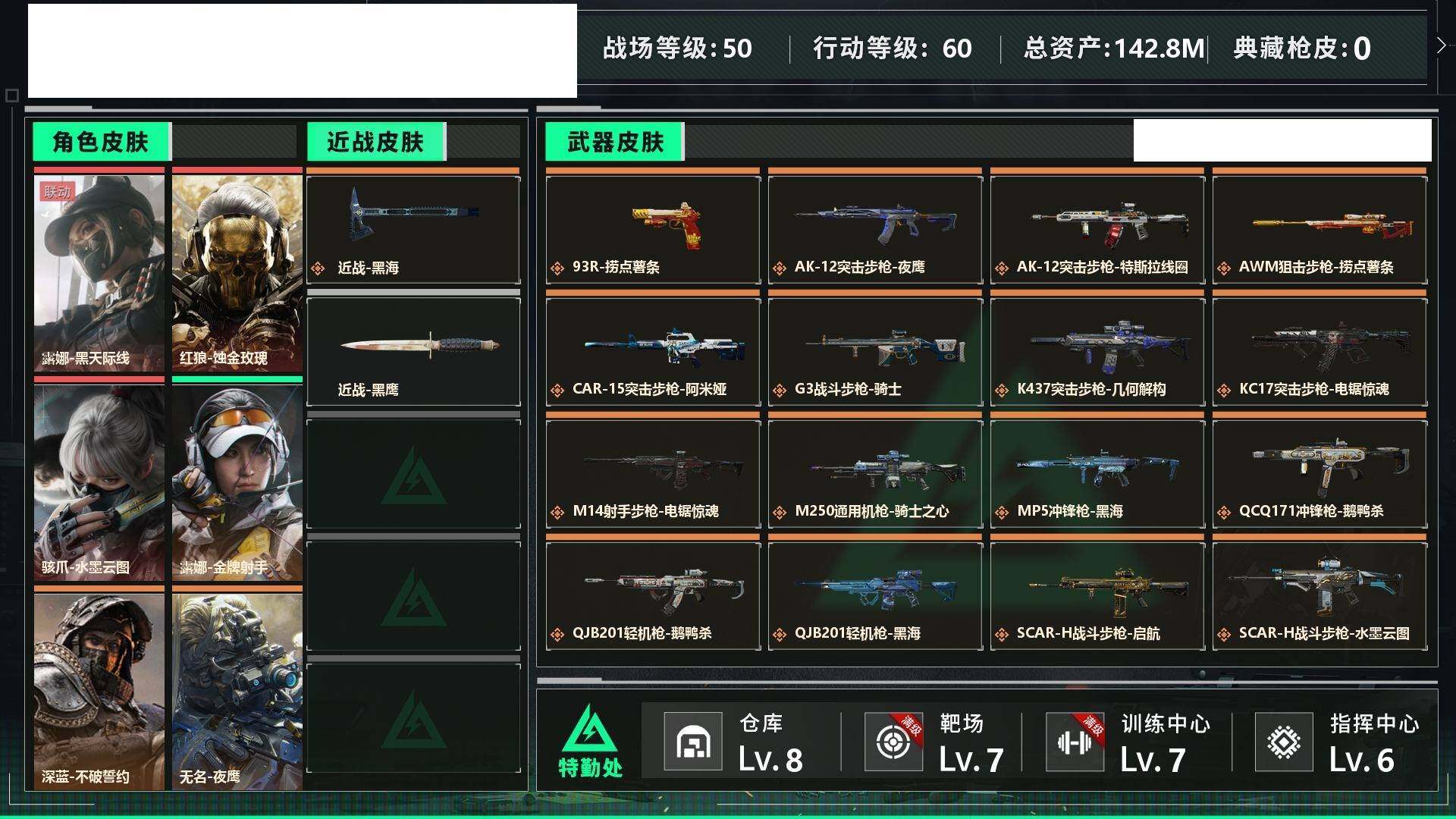
Task: Click the 训练中心 dumbbell icon
Action: 1075,742
